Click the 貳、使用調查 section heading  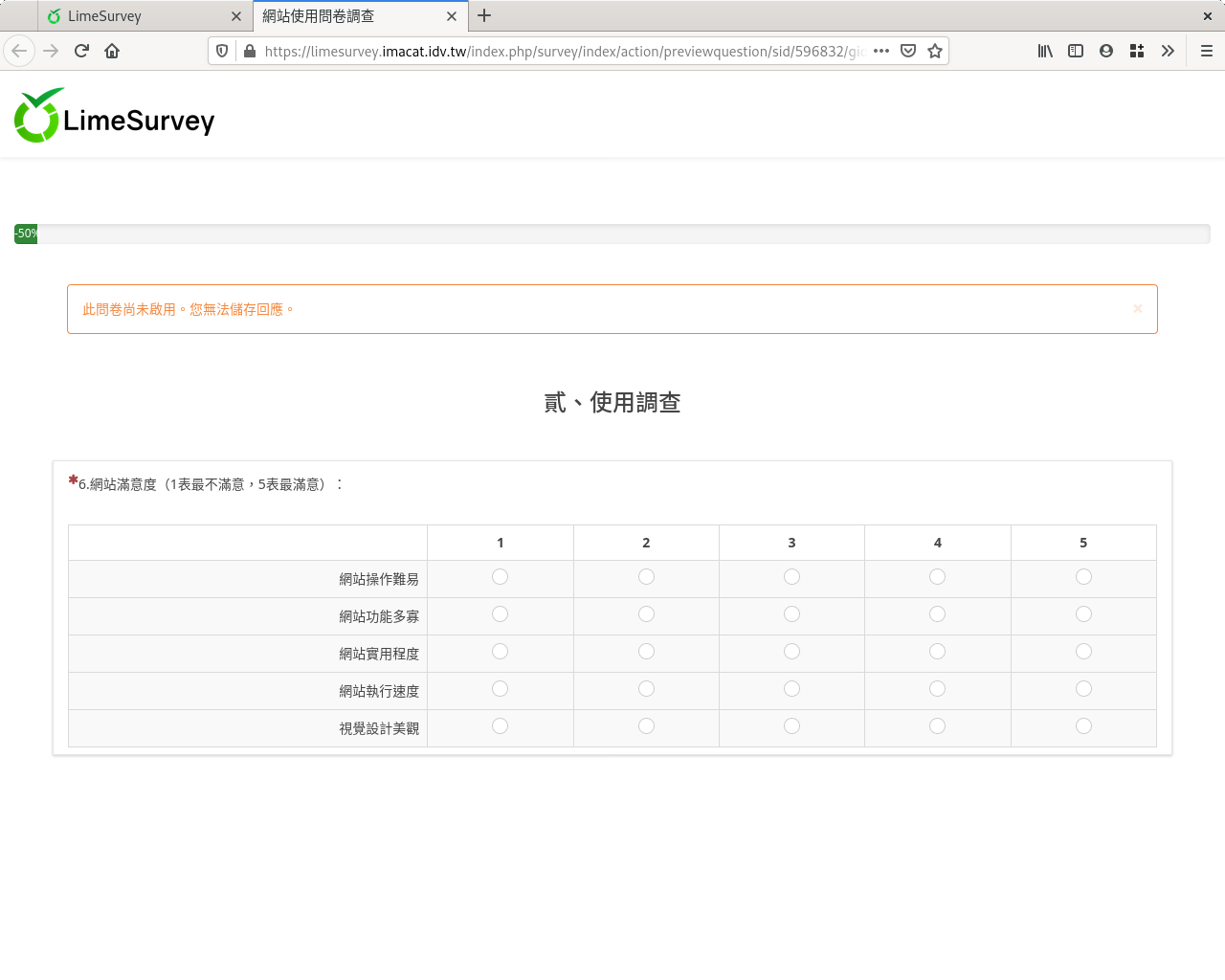[x=612, y=403]
